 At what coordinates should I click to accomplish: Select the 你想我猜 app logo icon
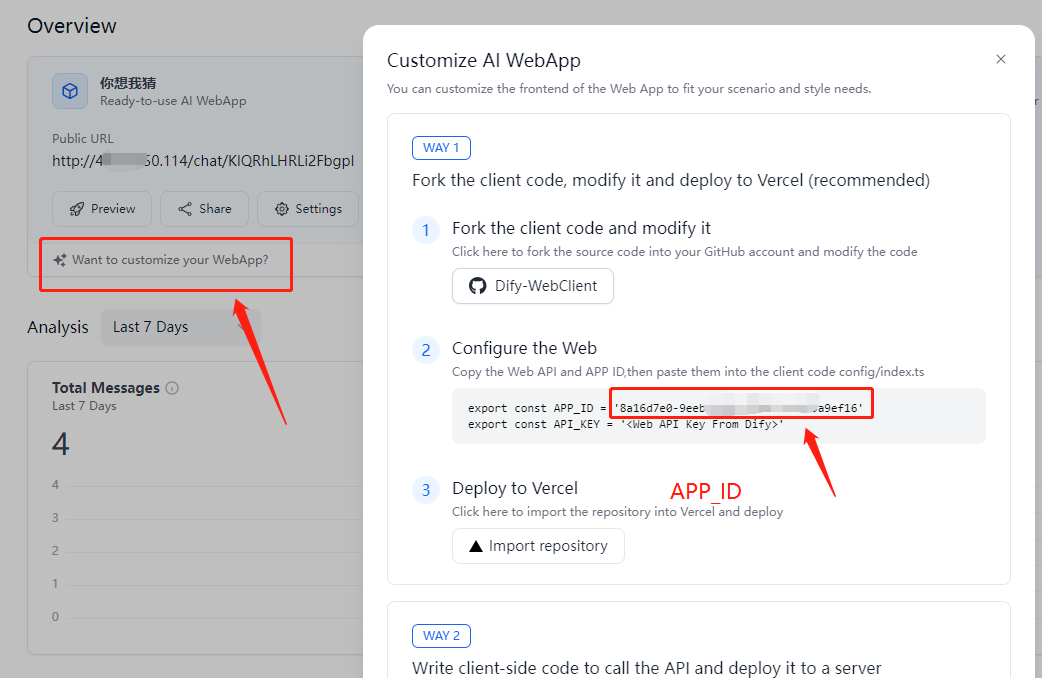(68, 91)
